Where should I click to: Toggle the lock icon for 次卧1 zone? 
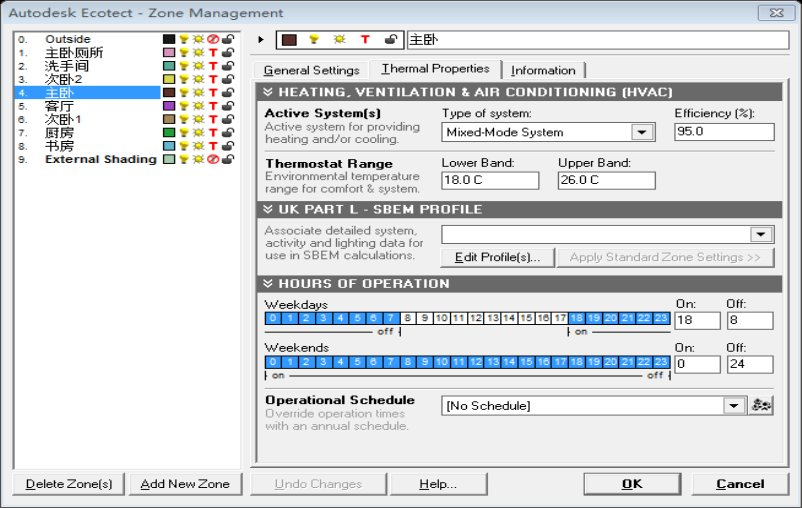click(228, 119)
